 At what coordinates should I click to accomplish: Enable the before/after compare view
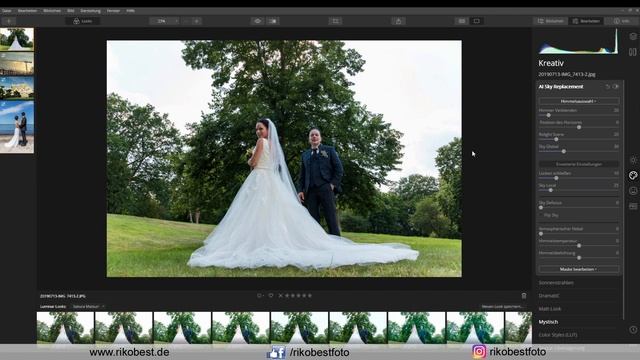coord(273,21)
